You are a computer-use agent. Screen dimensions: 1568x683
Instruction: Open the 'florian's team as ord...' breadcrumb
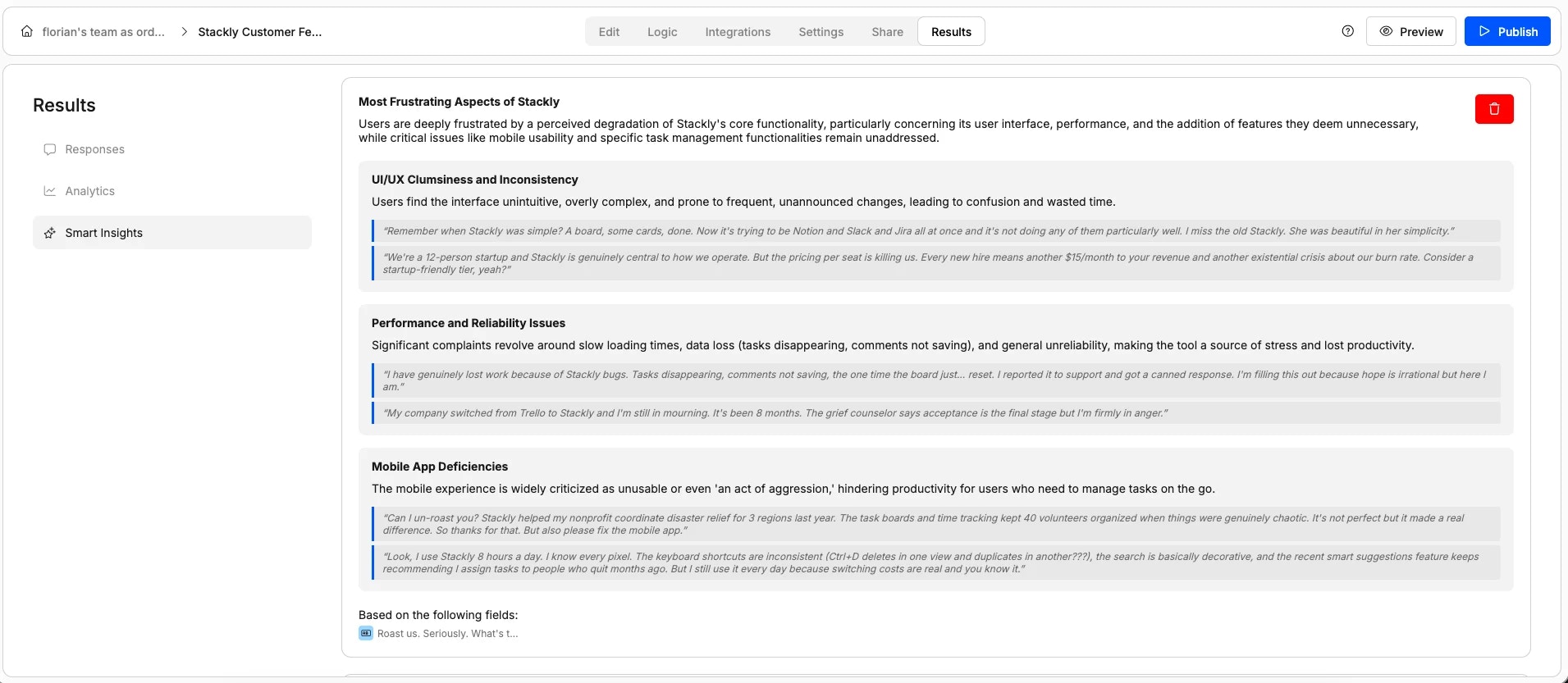click(x=104, y=31)
